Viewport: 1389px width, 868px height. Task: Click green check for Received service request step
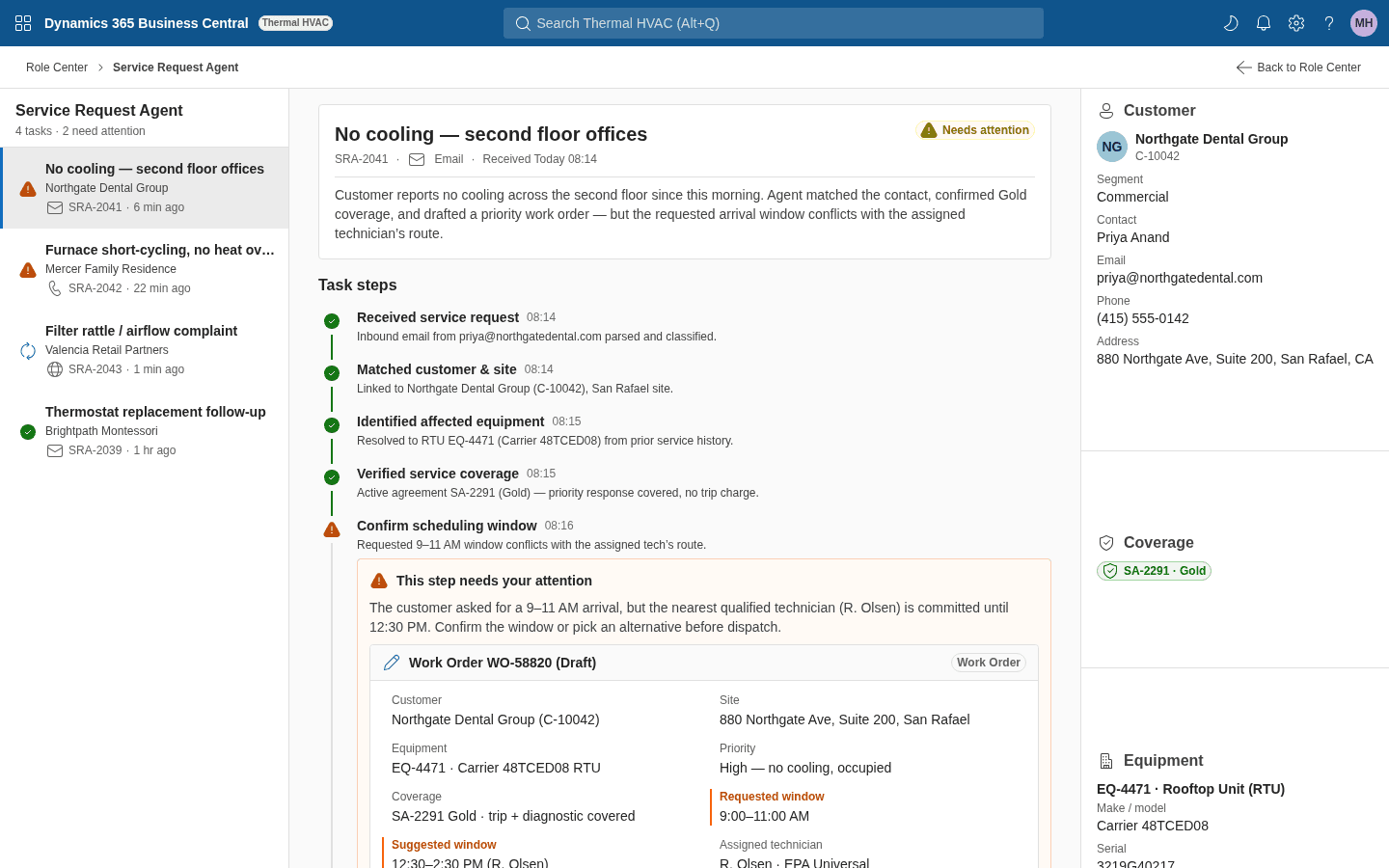coord(332,321)
